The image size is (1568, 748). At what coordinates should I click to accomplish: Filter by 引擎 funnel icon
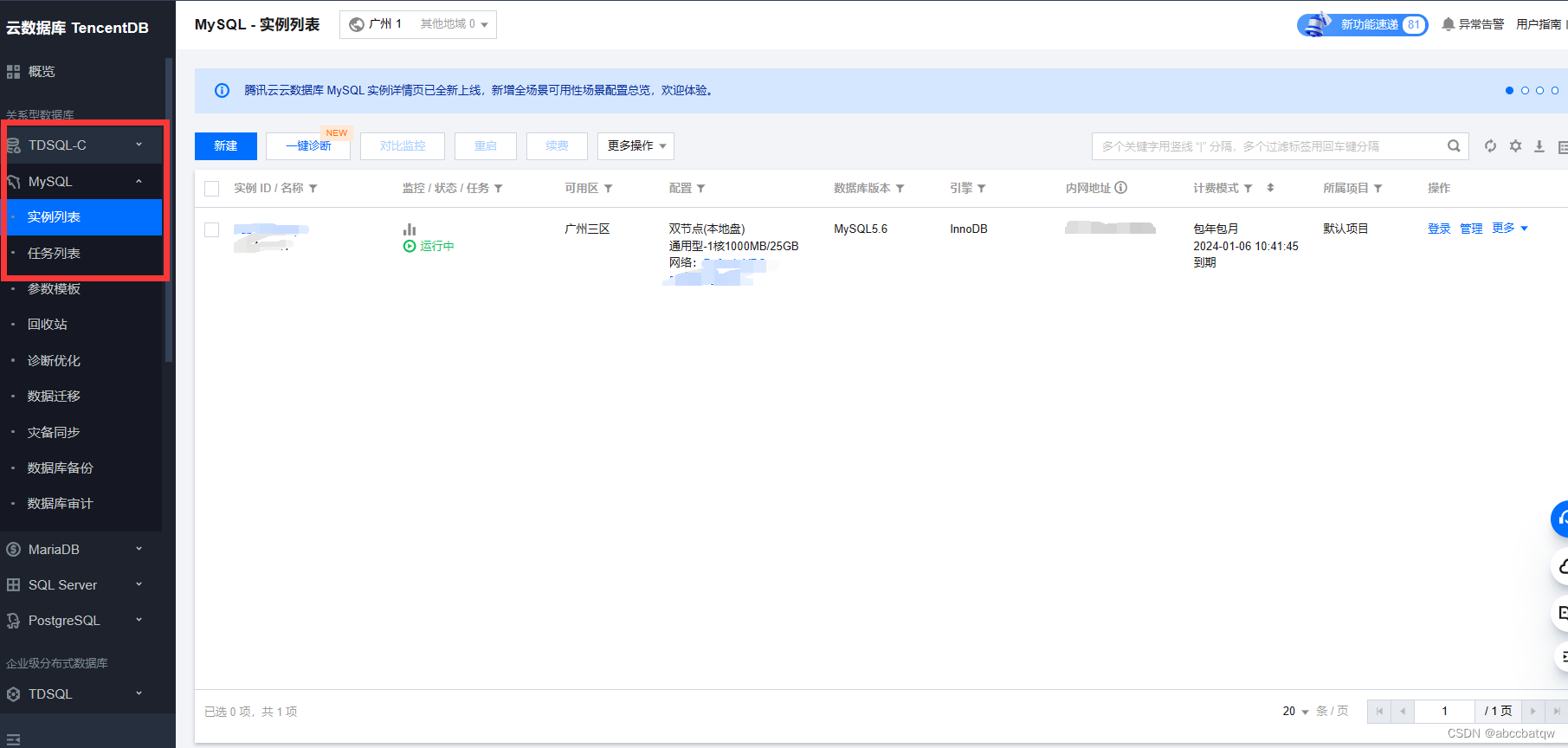click(x=981, y=189)
